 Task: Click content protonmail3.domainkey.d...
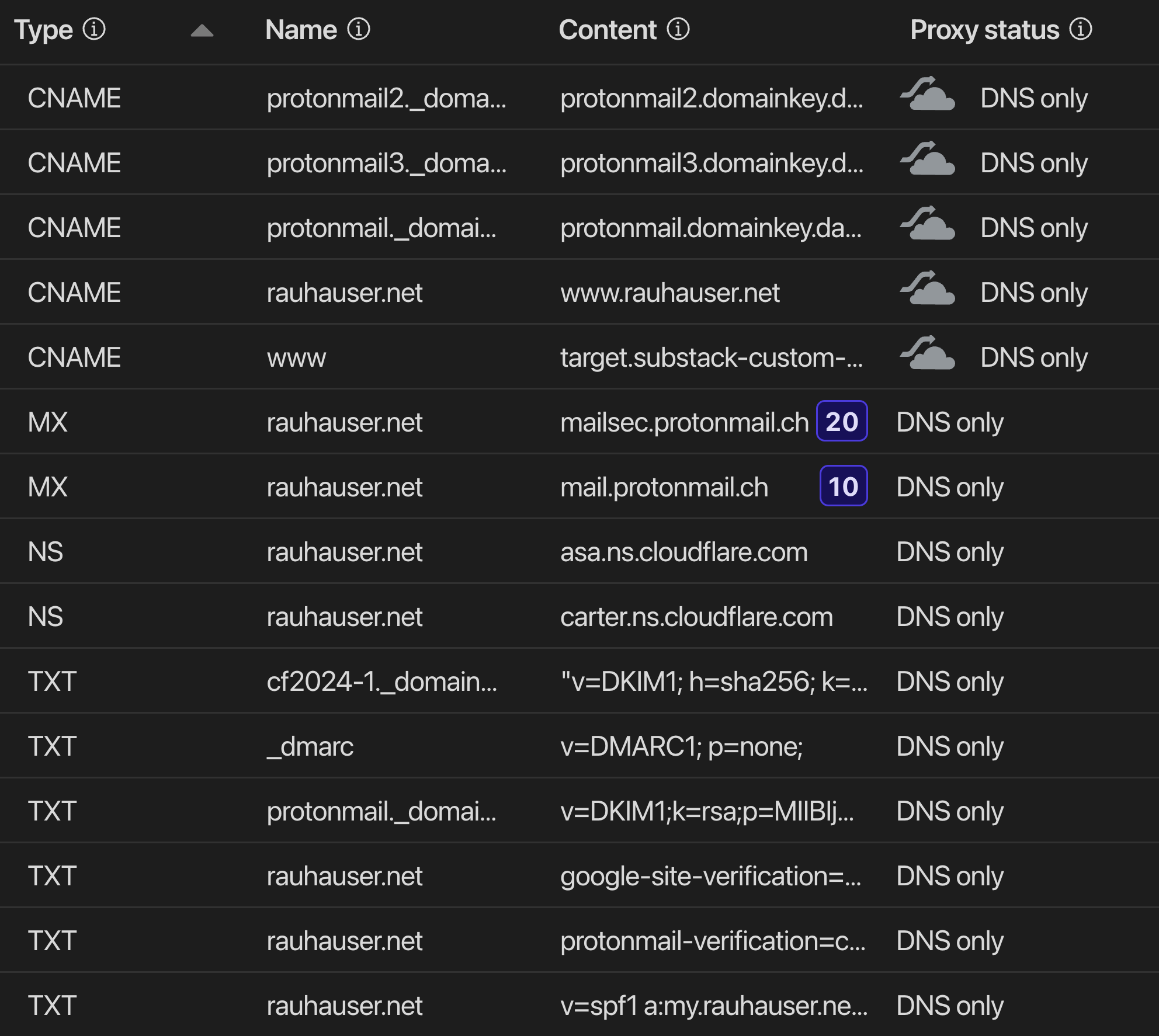click(712, 163)
